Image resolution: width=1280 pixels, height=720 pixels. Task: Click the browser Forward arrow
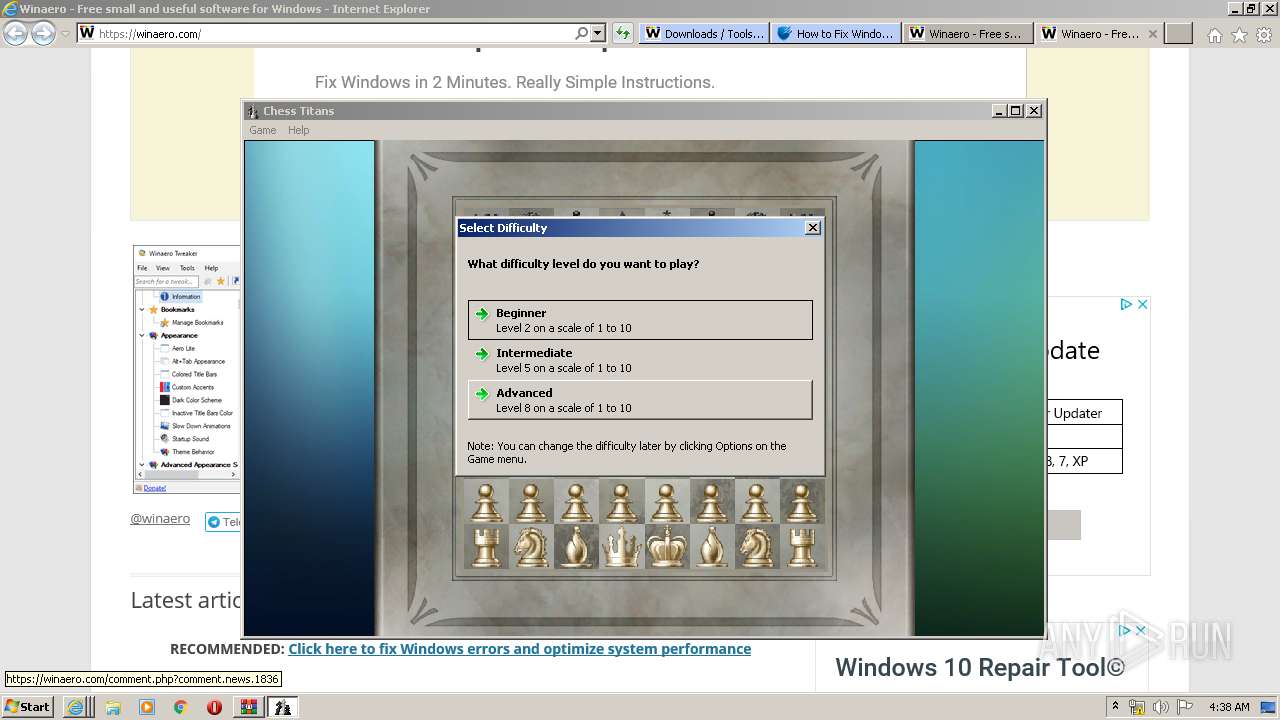coord(43,33)
